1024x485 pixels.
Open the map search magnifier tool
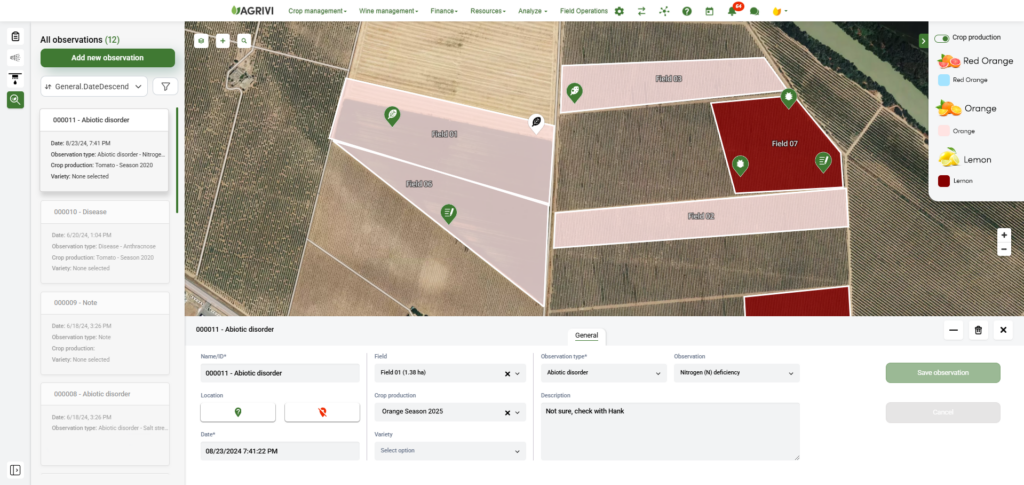pos(244,41)
